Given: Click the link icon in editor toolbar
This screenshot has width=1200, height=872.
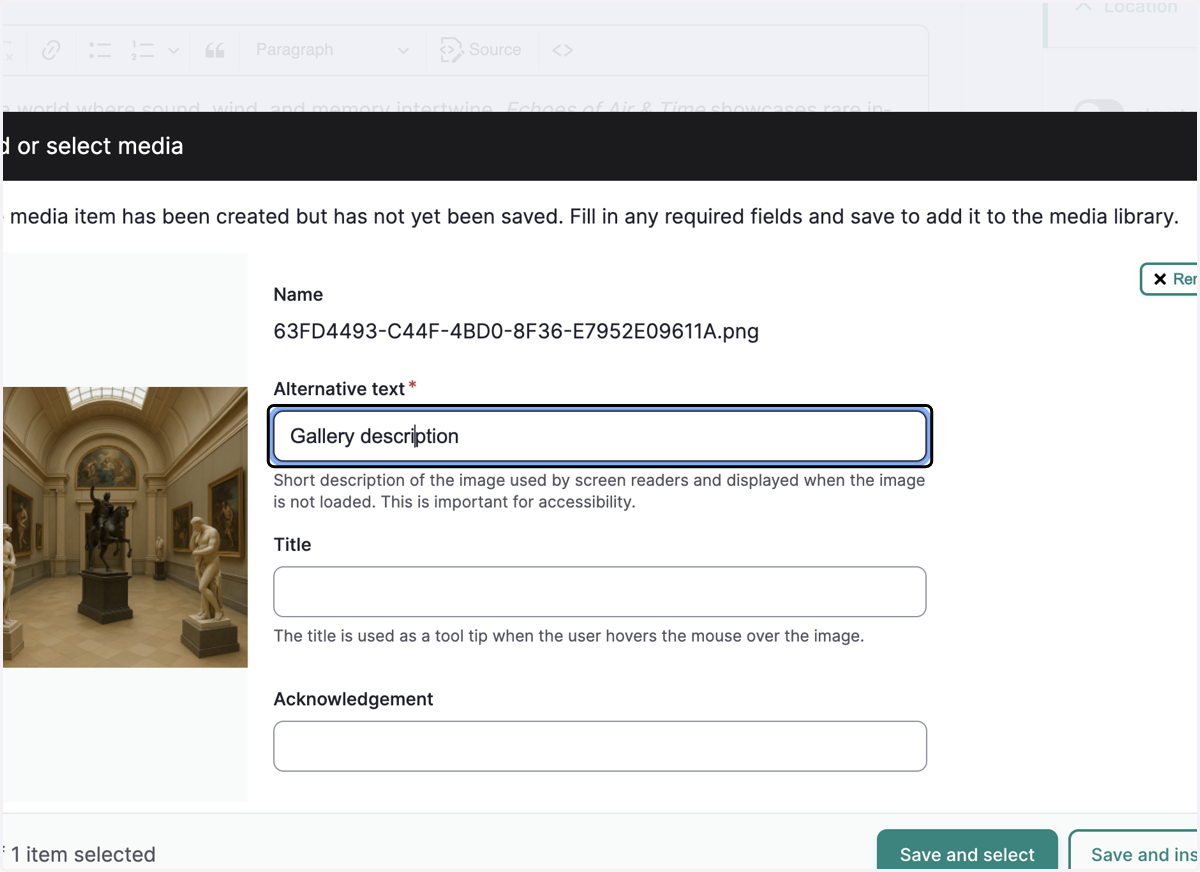Looking at the screenshot, I should [51, 50].
